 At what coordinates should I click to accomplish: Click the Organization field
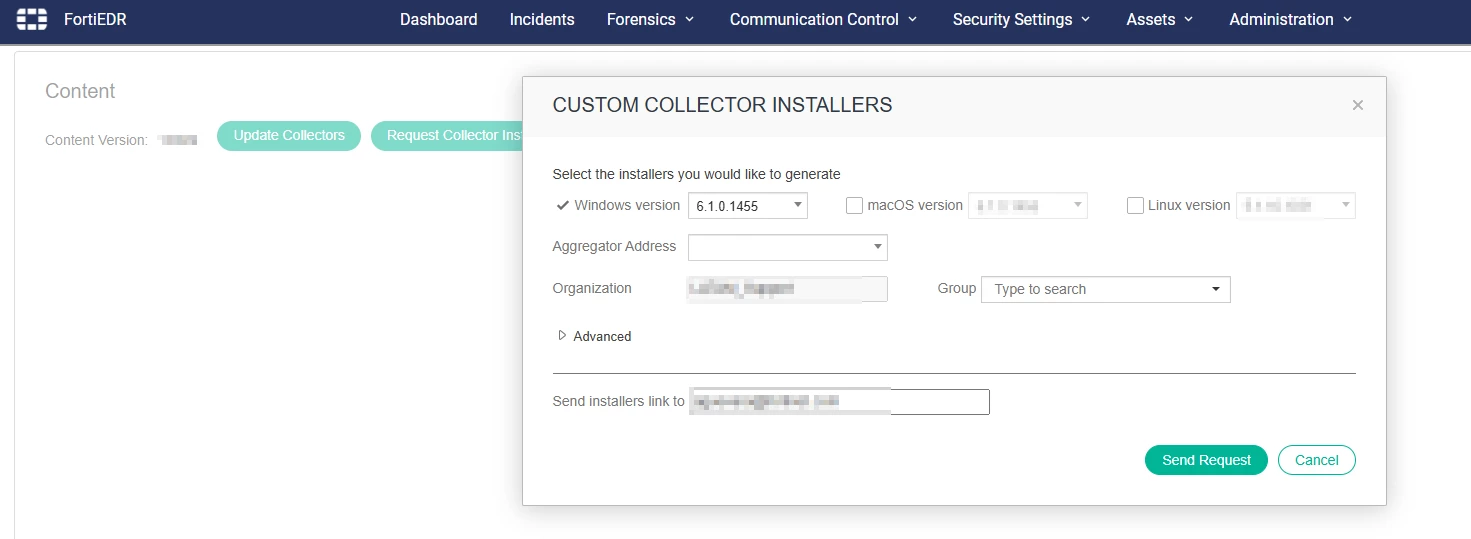coord(787,289)
